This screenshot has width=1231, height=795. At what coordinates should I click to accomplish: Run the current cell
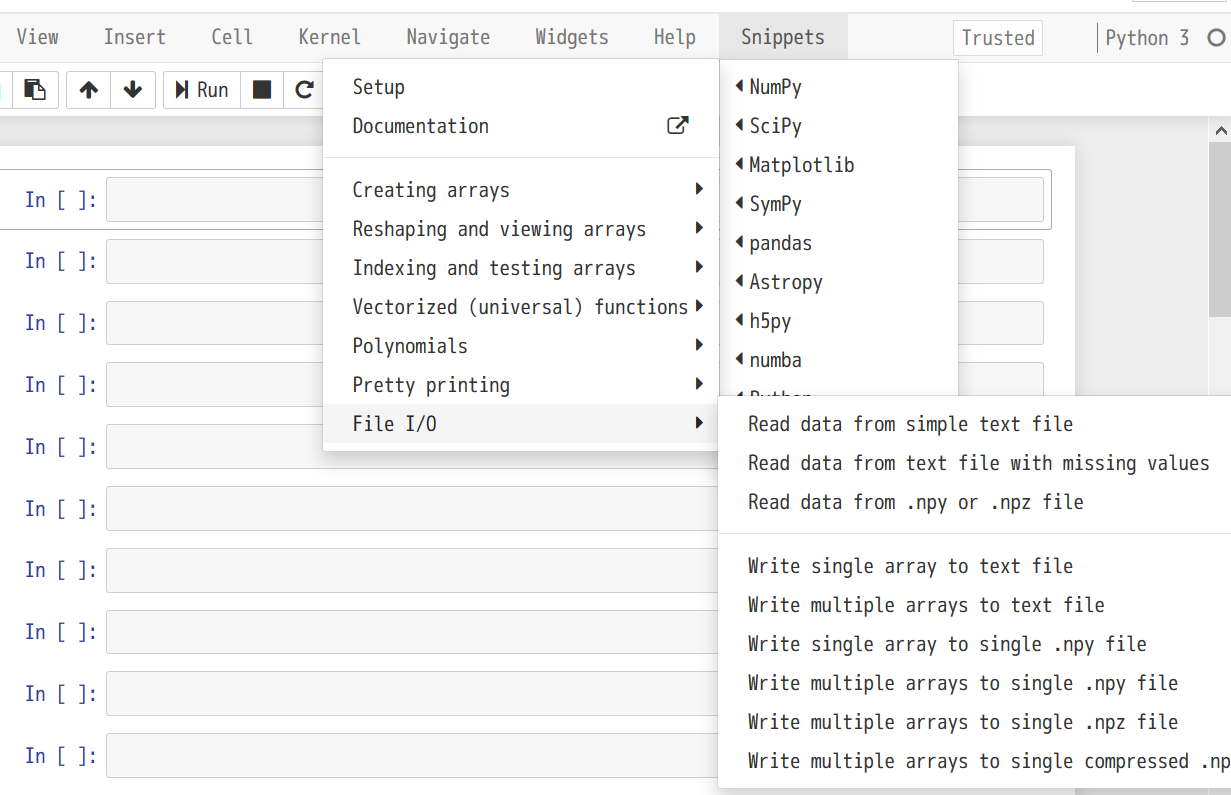(201, 90)
